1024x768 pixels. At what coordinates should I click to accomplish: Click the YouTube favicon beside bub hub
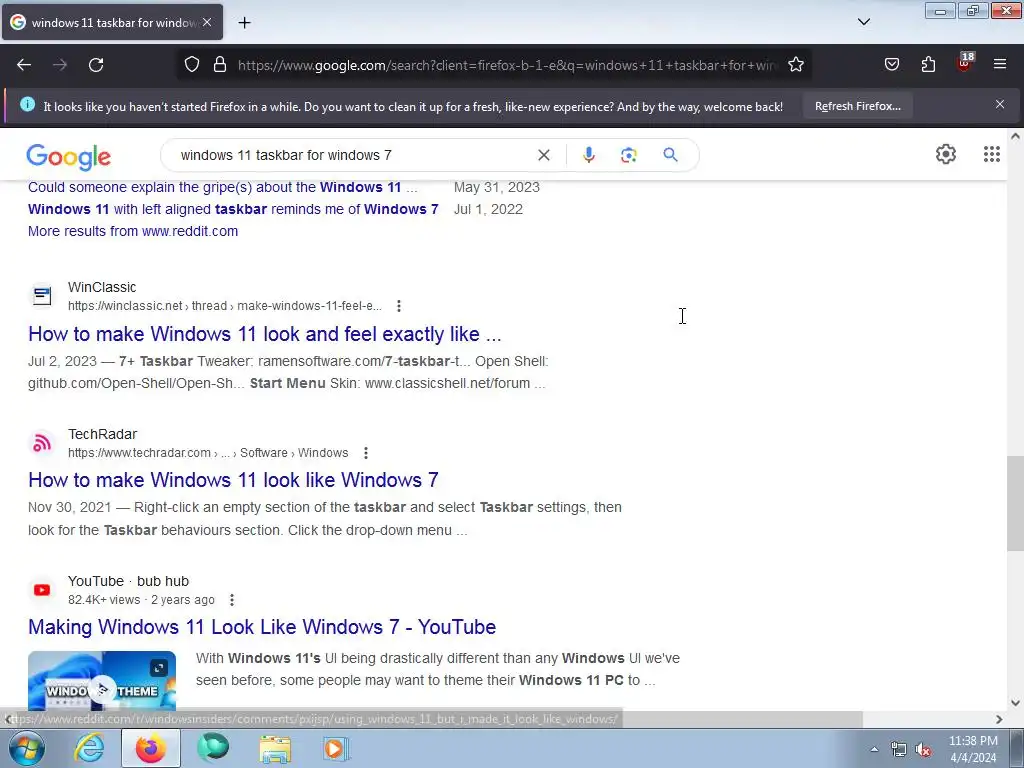(x=42, y=590)
